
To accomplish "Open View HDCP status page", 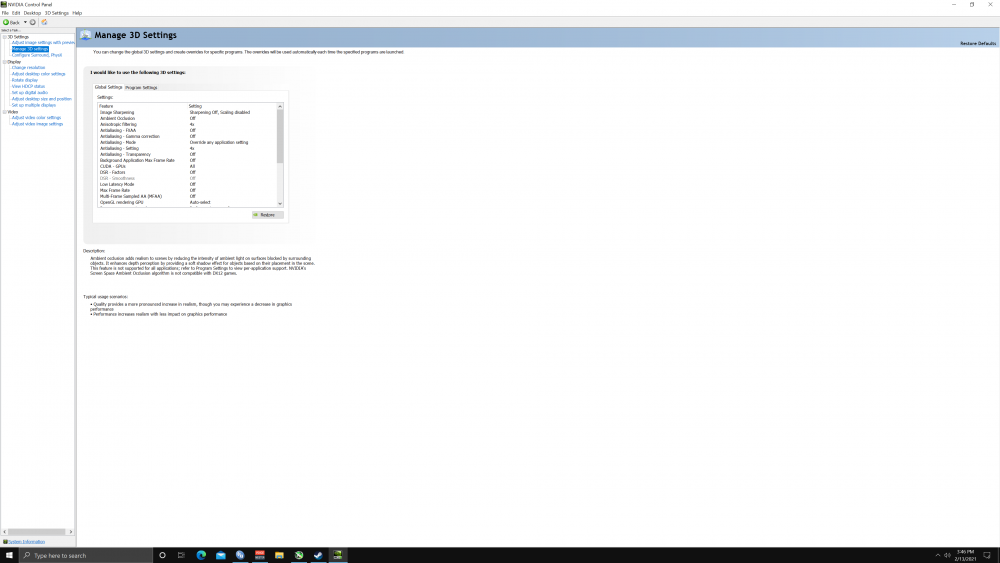I will click(x=28, y=86).
